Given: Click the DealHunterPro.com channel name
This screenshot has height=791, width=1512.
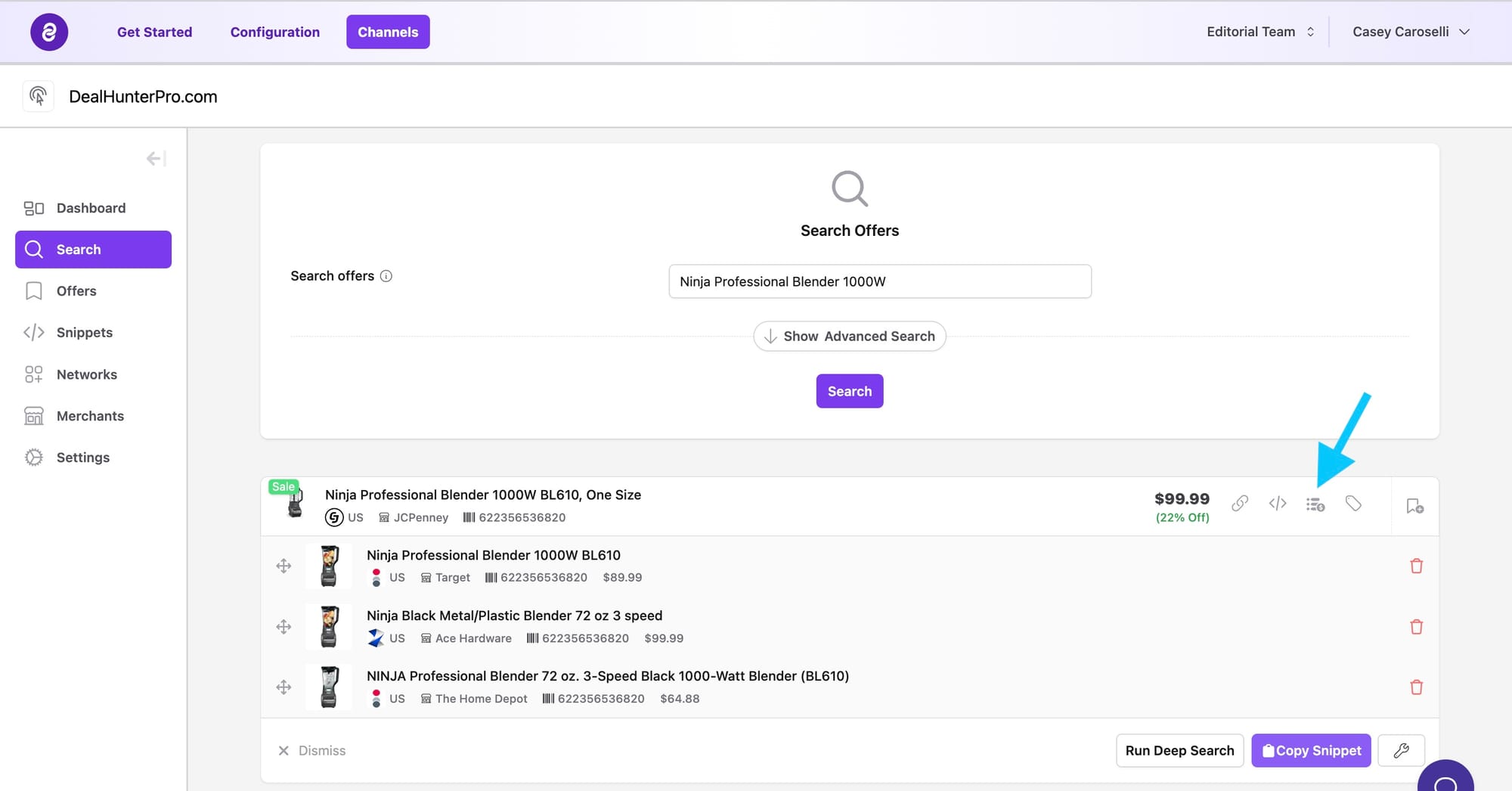Looking at the screenshot, I should coord(143,97).
